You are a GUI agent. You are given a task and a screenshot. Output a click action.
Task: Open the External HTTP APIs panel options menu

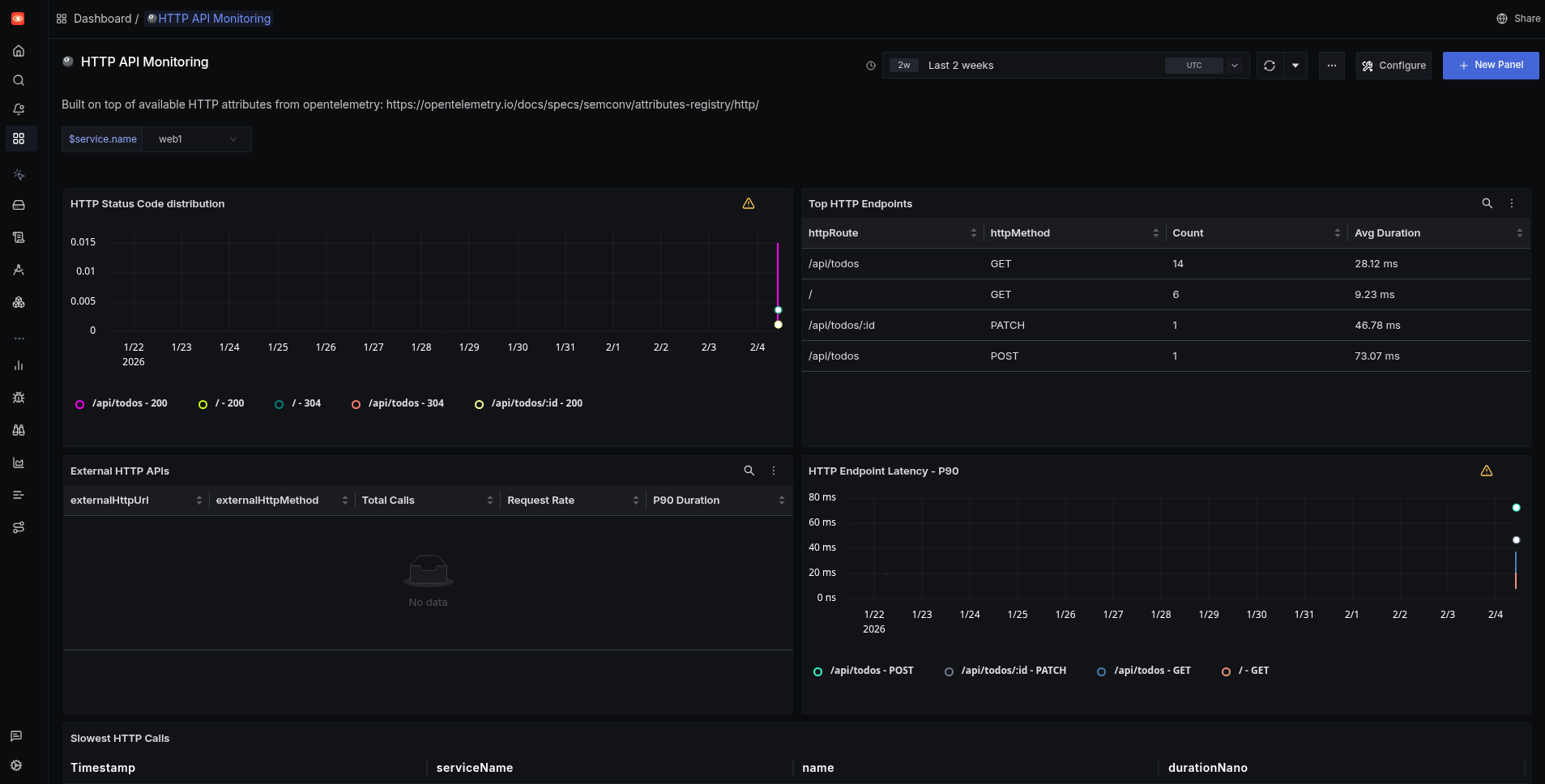pos(773,471)
